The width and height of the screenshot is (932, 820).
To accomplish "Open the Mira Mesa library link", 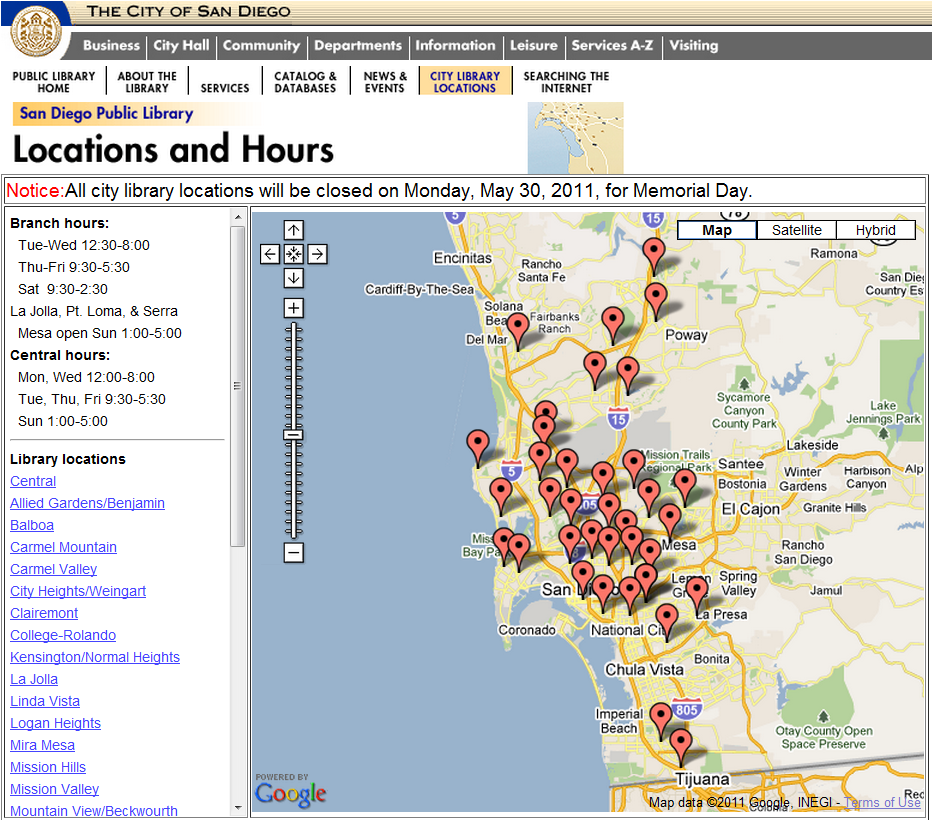I will point(43,745).
